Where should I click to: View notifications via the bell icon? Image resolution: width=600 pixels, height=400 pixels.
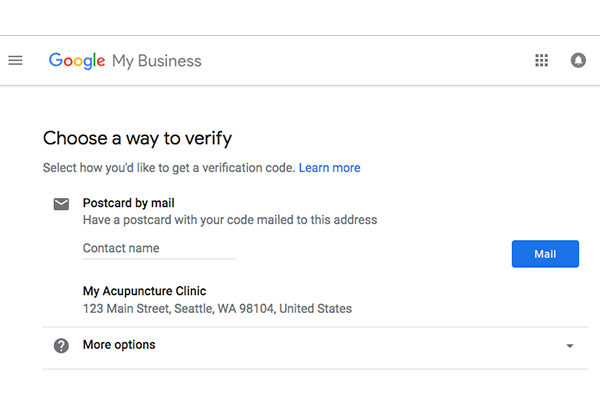click(x=578, y=61)
